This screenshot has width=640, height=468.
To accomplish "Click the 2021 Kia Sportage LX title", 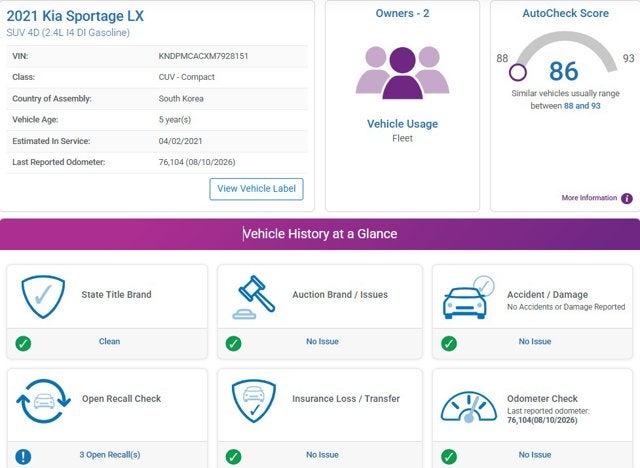I will [x=75, y=16].
